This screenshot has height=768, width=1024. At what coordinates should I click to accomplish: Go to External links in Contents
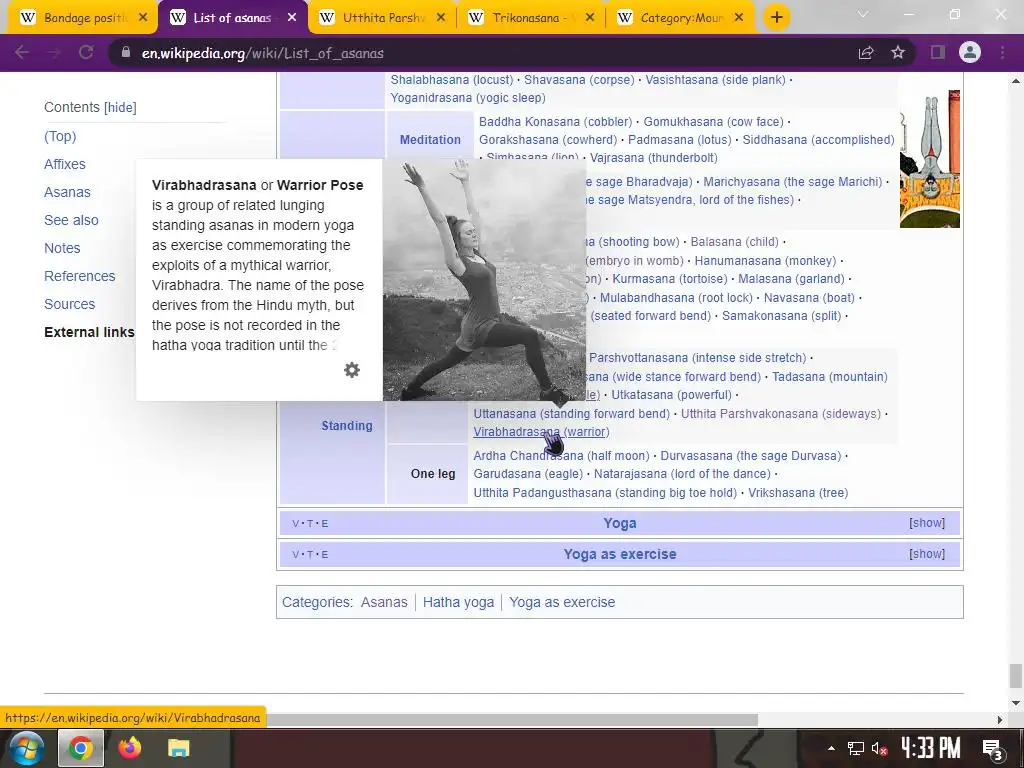[x=89, y=332]
